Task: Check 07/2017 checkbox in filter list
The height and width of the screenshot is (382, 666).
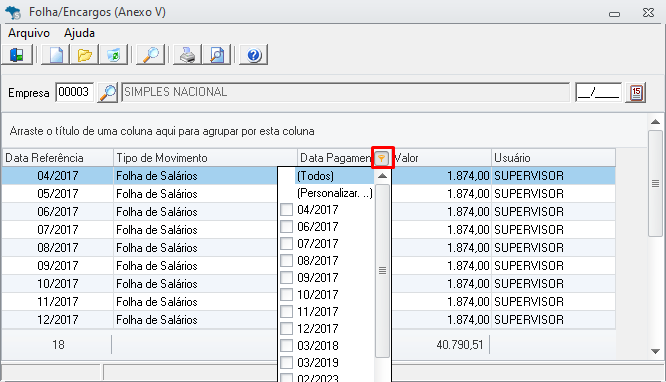Action: 287,243
